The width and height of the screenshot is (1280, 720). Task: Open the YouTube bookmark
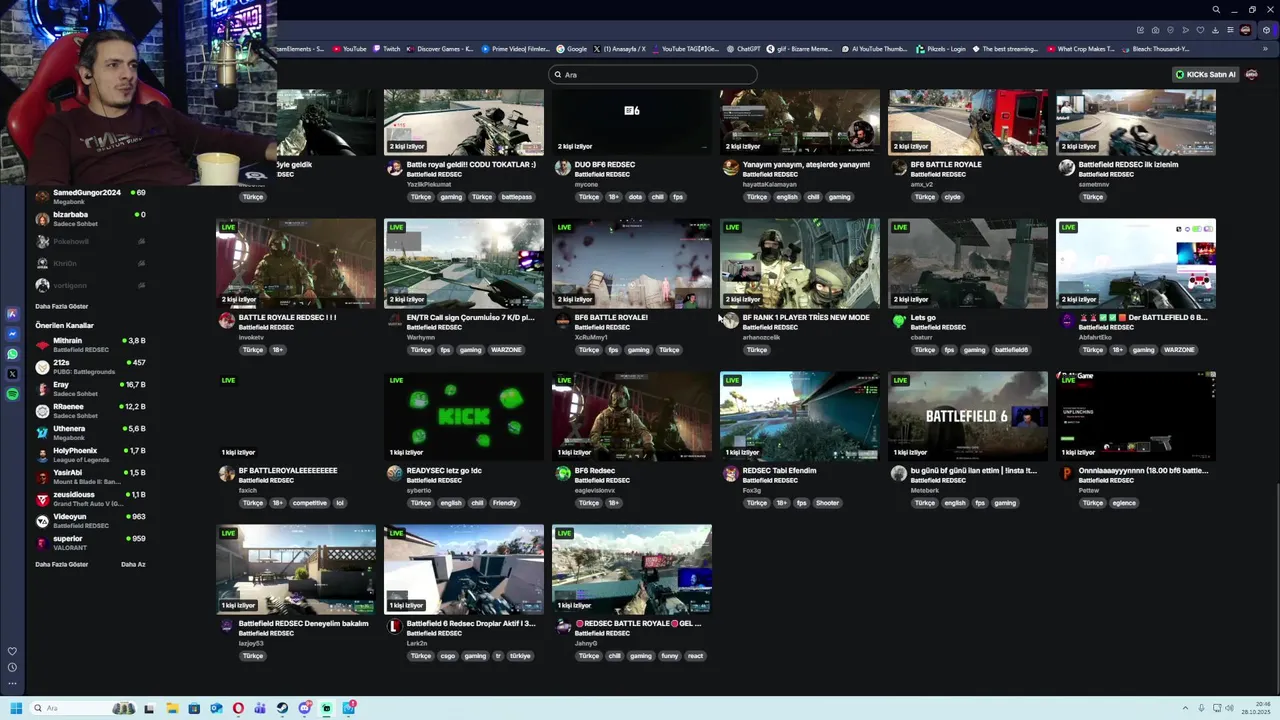(350, 48)
